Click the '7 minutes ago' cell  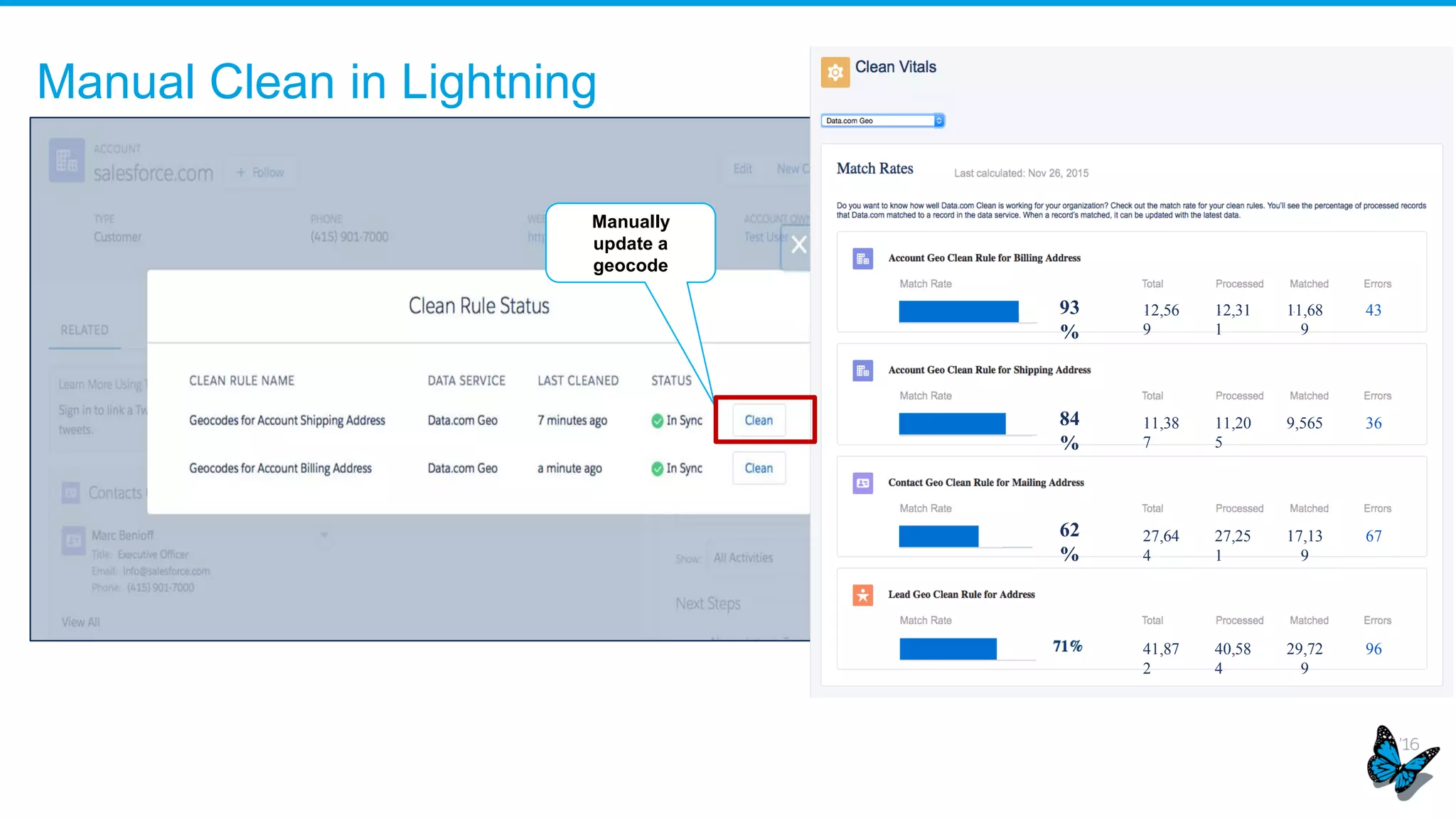click(x=572, y=420)
